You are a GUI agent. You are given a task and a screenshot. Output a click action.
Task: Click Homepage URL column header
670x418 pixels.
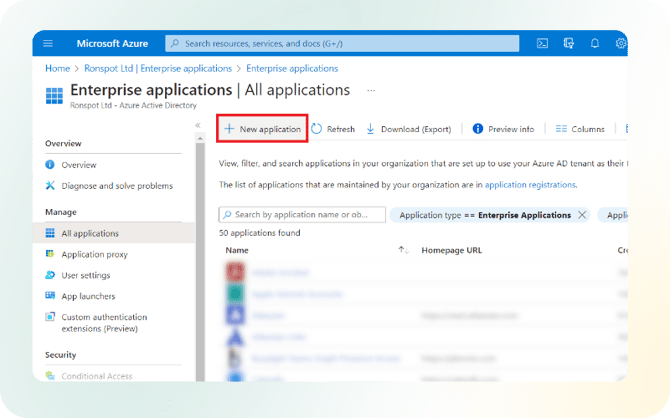click(451, 250)
